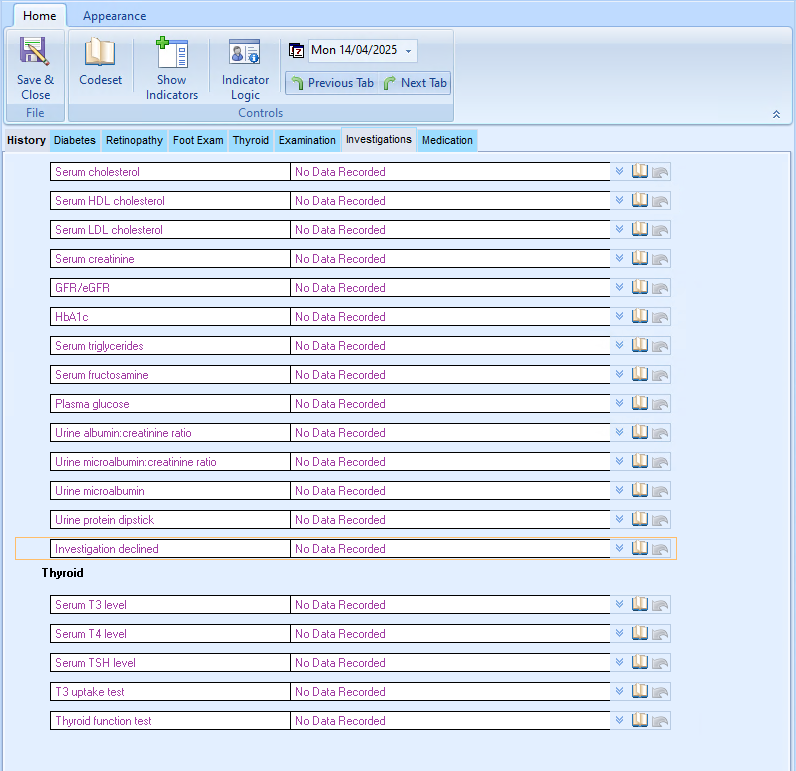
Task: Open the Foot Exam tab
Action: (198, 140)
